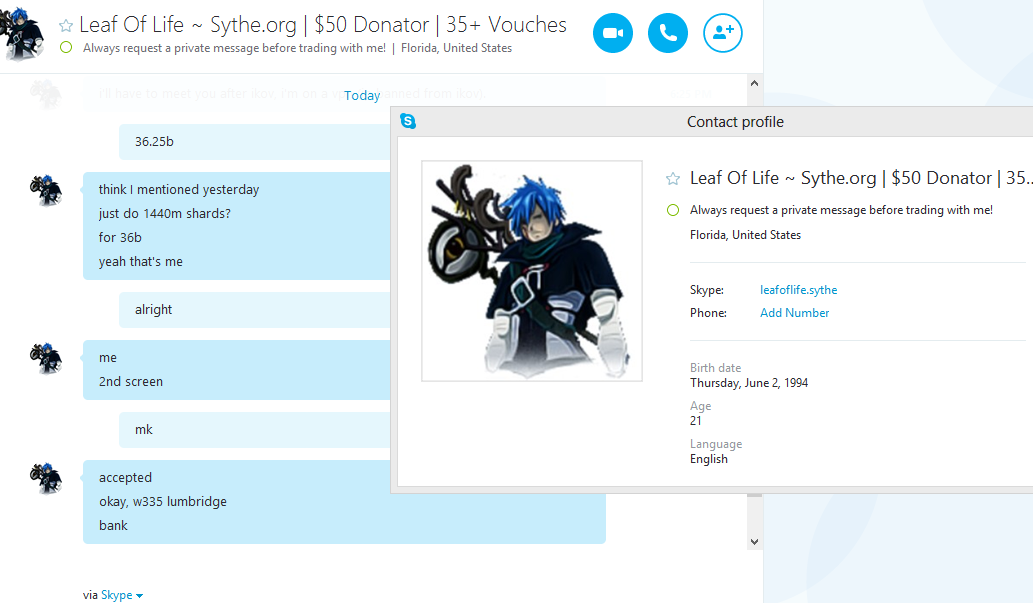
Task: Toggle favorite star in Contact profile
Action: [673, 179]
